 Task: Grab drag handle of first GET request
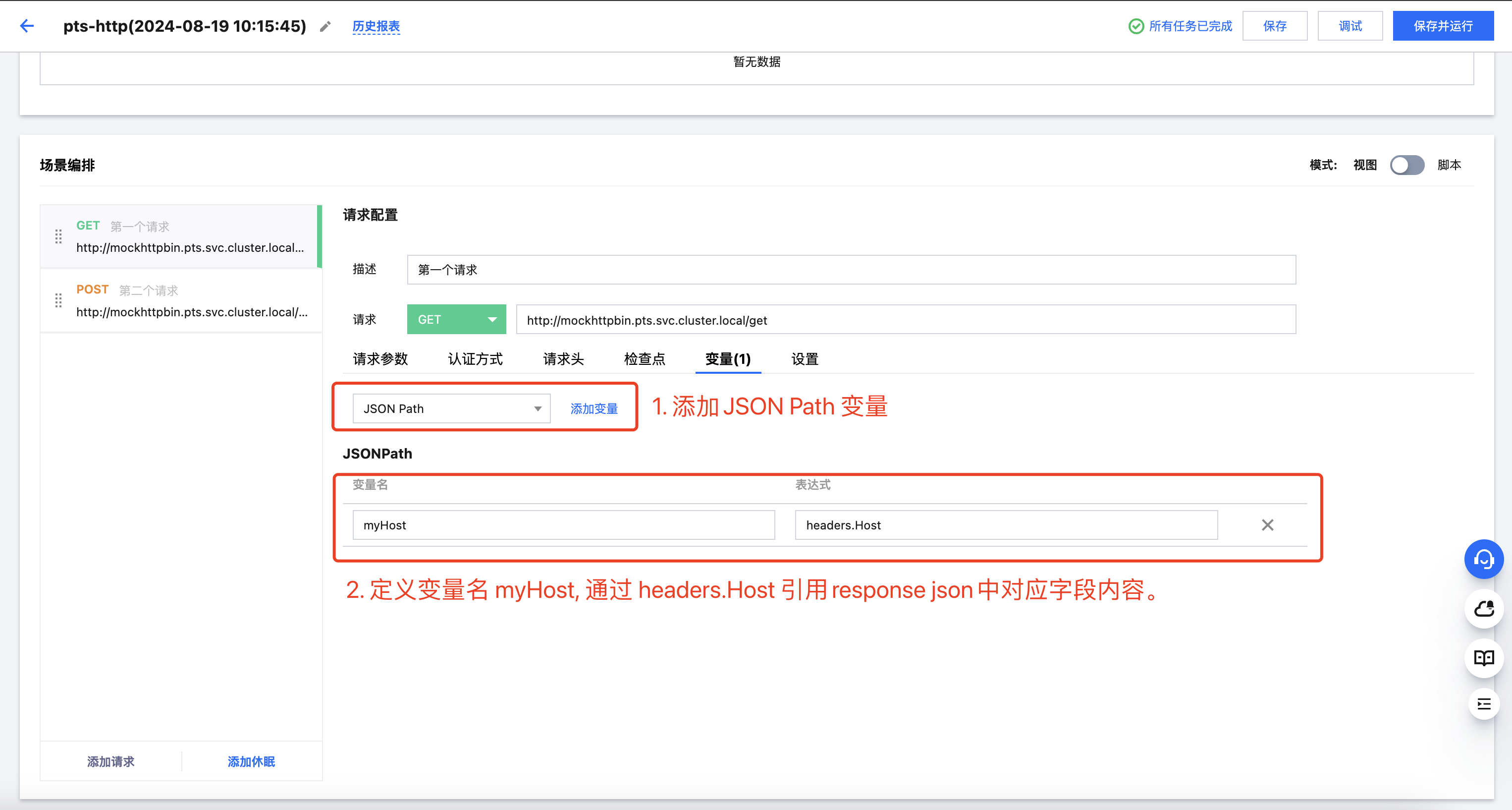[x=58, y=237]
